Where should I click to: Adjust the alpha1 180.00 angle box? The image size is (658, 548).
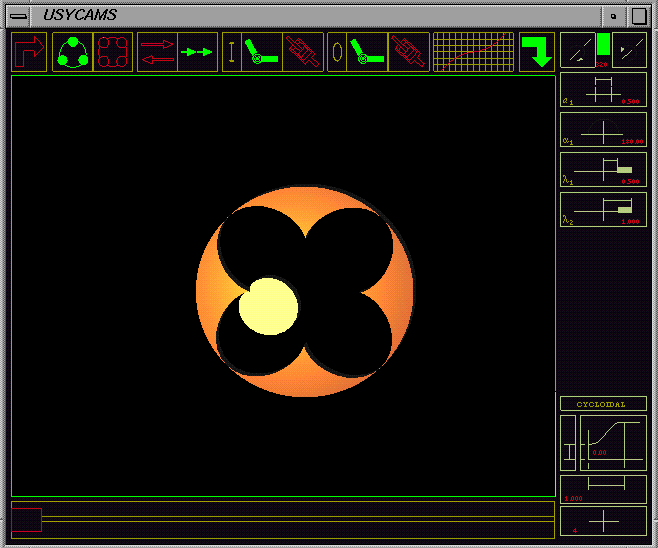point(603,130)
